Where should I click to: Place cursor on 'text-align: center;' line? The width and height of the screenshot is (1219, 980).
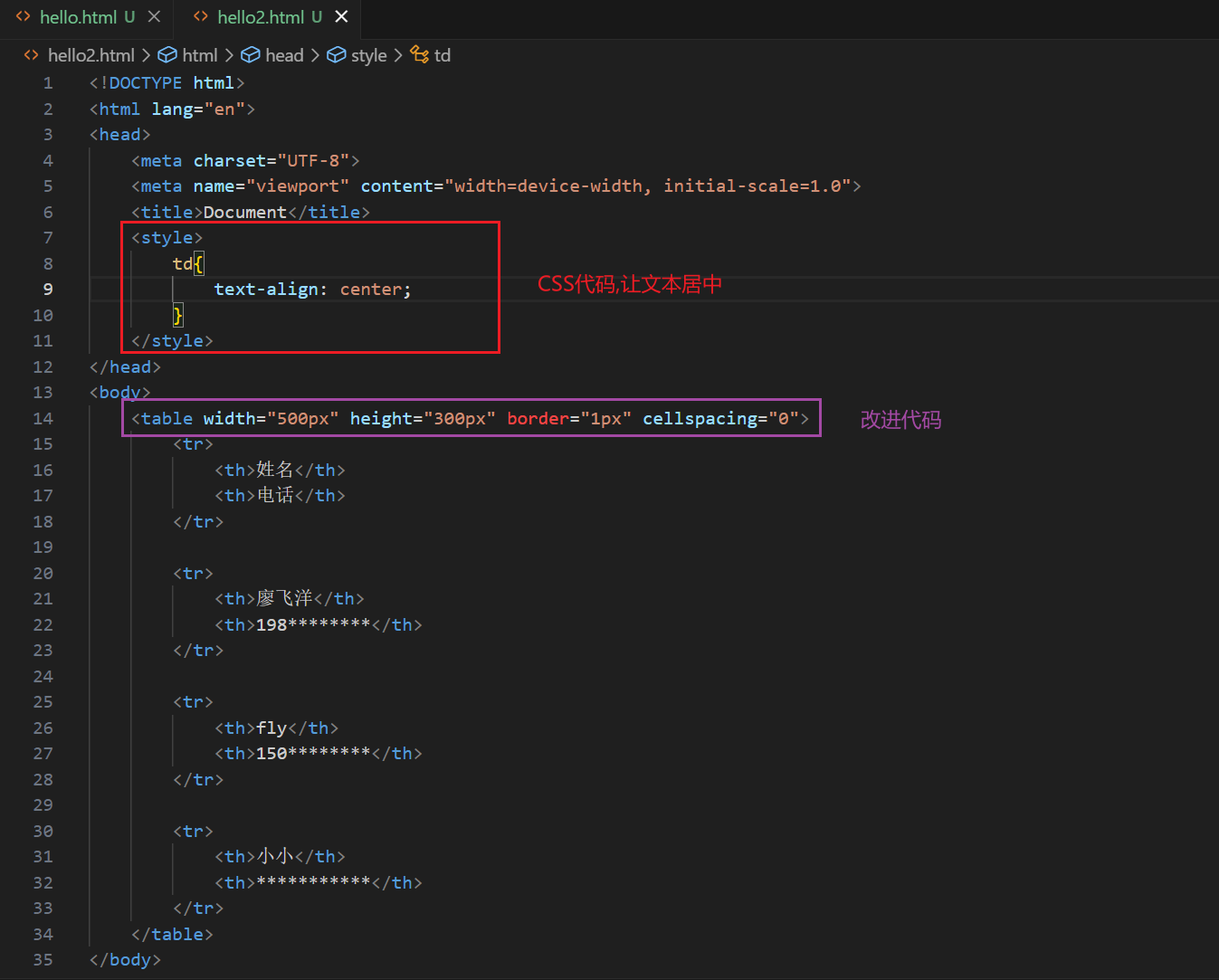[312, 290]
